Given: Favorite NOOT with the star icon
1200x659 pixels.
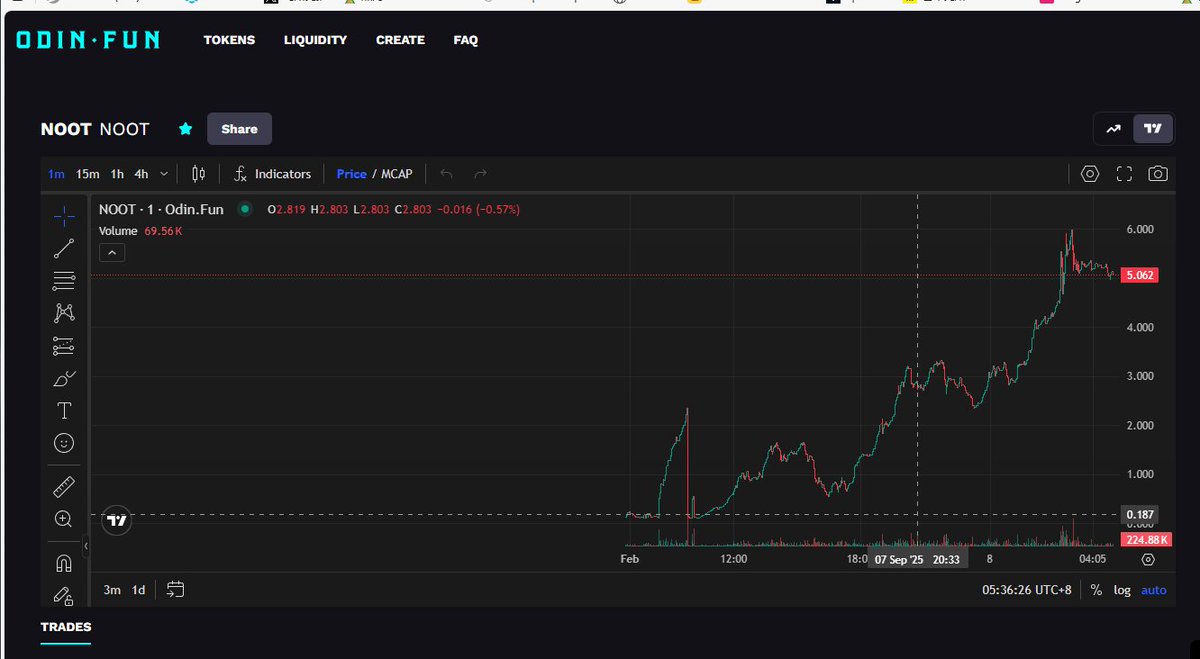Looking at the screenshot, I should tap(185, 129).
